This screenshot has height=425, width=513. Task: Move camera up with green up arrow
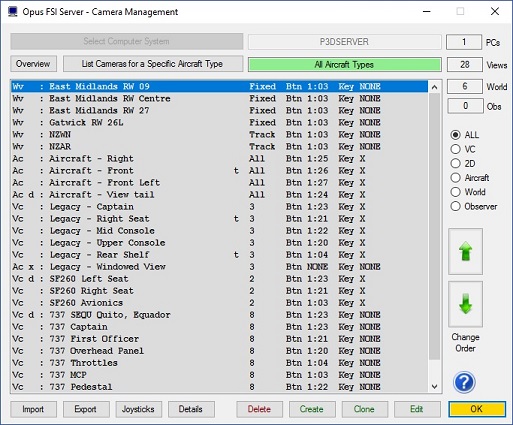point(465,251)
